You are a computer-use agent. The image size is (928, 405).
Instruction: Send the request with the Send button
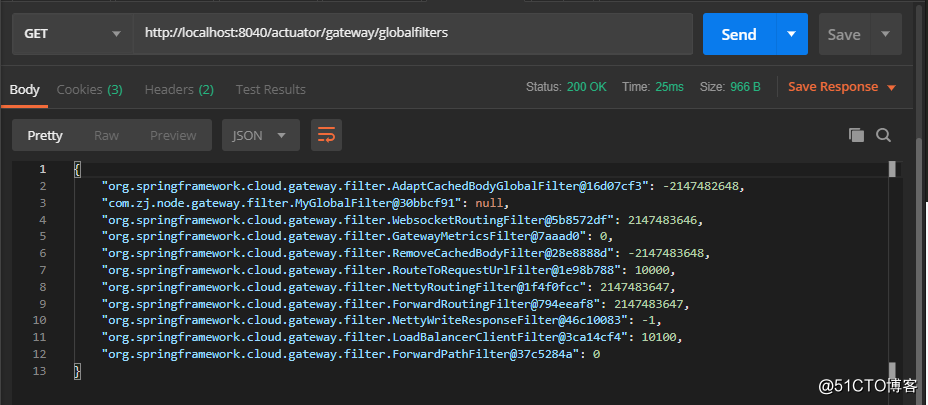tap(739, 34)
